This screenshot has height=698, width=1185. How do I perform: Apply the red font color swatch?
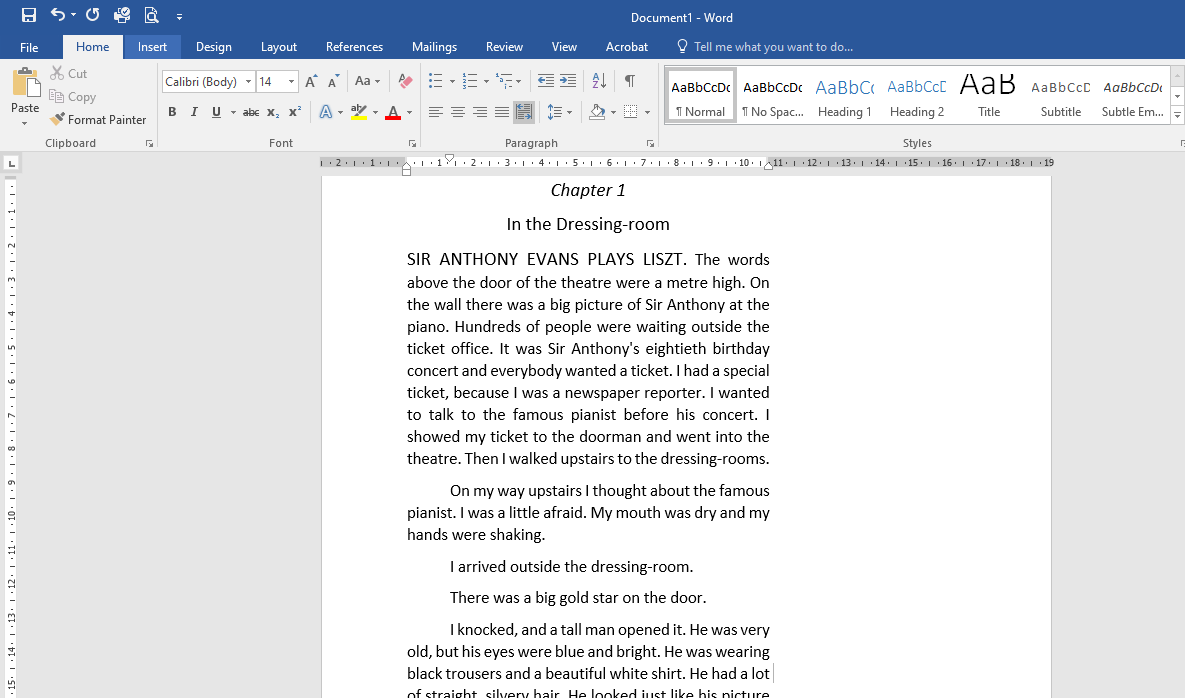pyautogui.click(x=393, y=113)
